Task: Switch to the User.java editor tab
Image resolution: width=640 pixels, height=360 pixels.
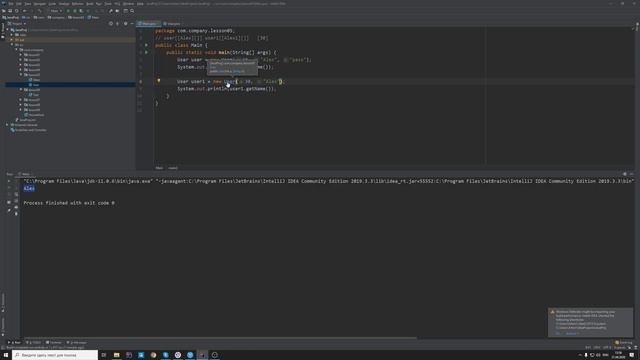Action: (x=172, y=24)
